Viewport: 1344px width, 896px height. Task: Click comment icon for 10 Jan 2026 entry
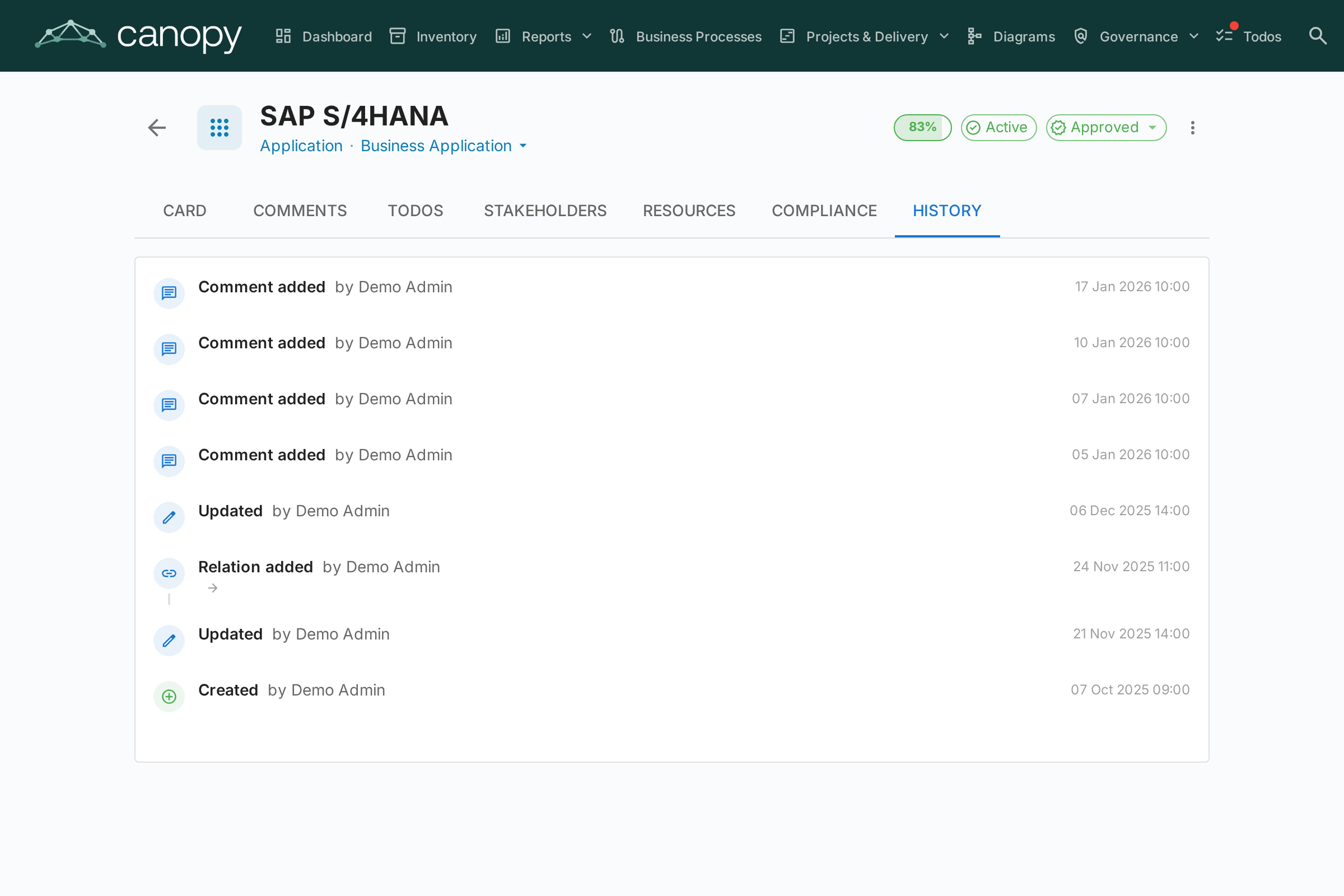click(x=169, y=349)
